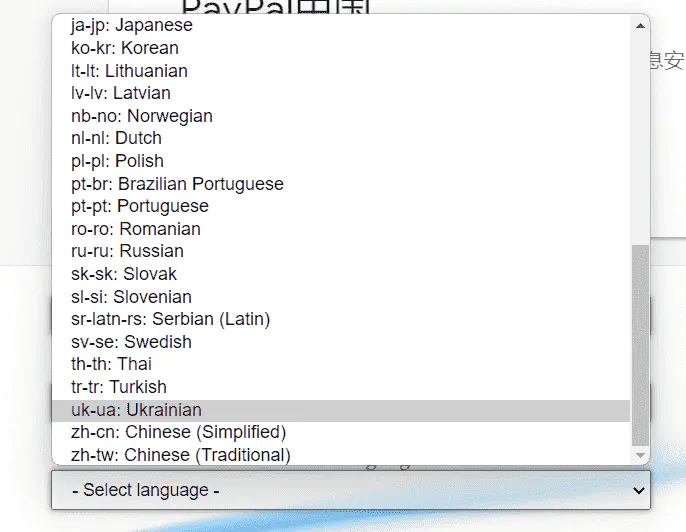Image resolution: width=686 pixels, height=532 pixels.
Task: Open the Select language dropdown
Action: pos(351,490)
